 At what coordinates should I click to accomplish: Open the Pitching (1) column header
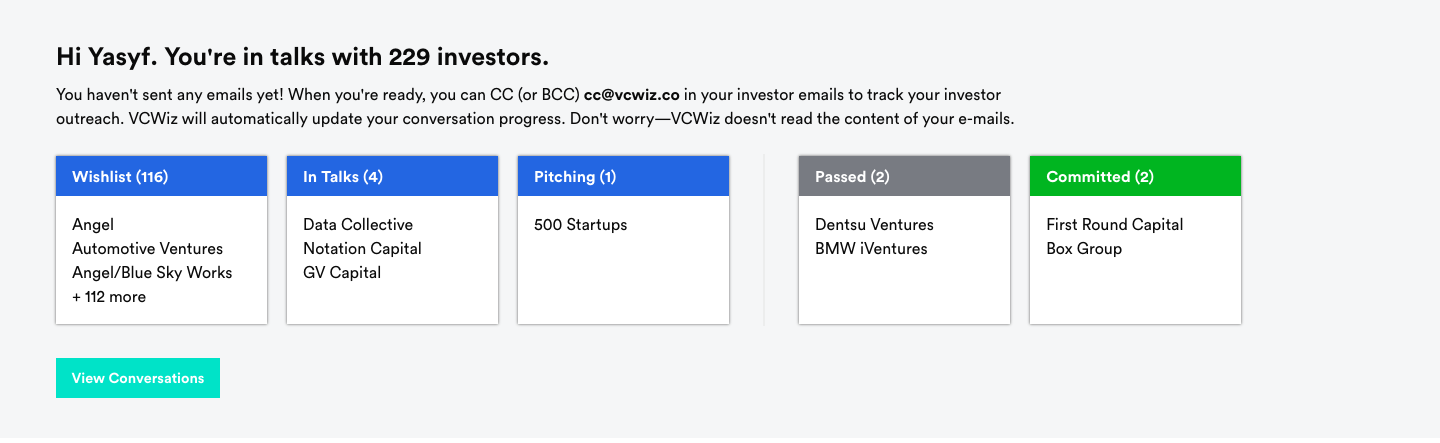623,176
